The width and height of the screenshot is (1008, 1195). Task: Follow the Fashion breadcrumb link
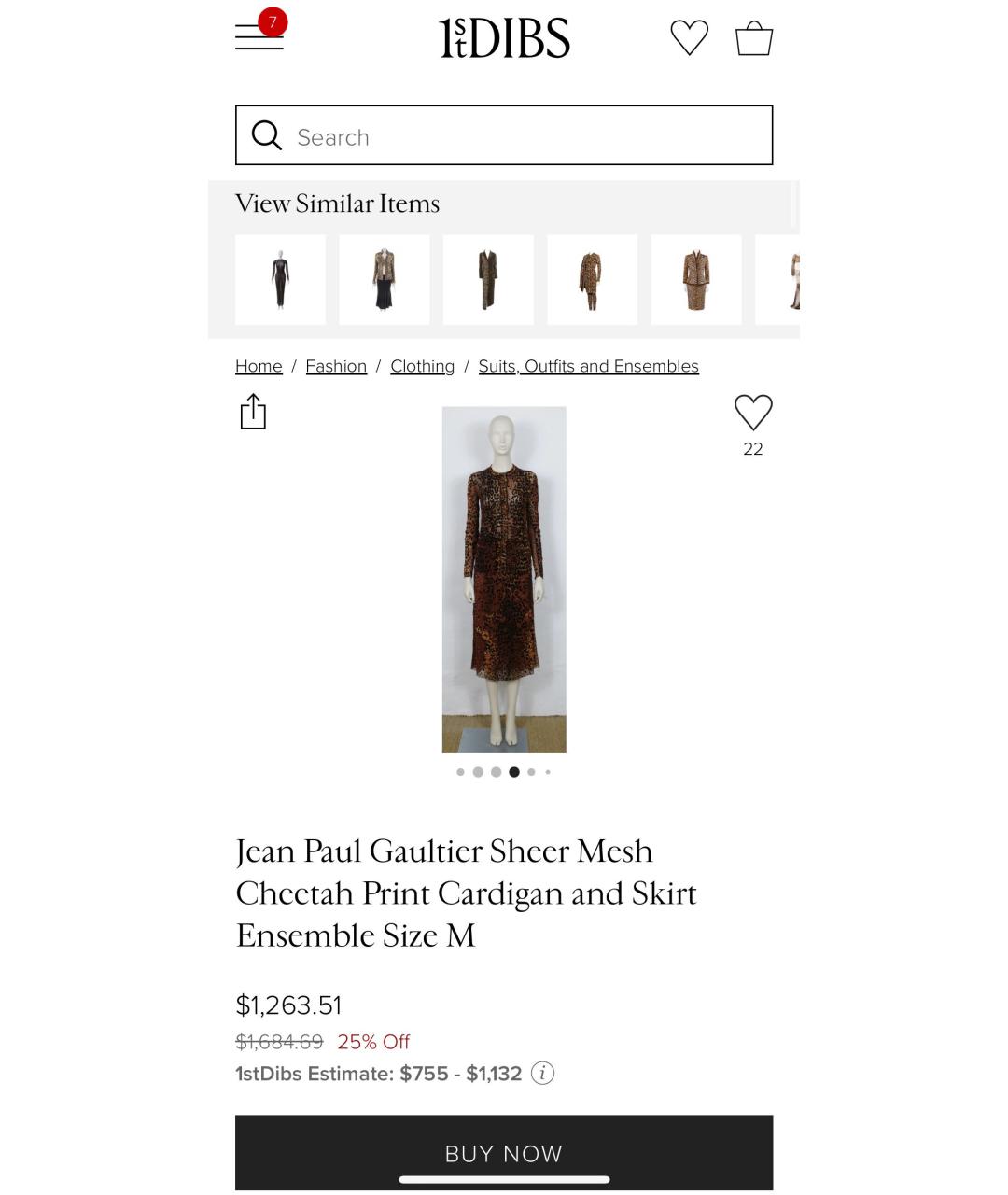click(336, 366)
